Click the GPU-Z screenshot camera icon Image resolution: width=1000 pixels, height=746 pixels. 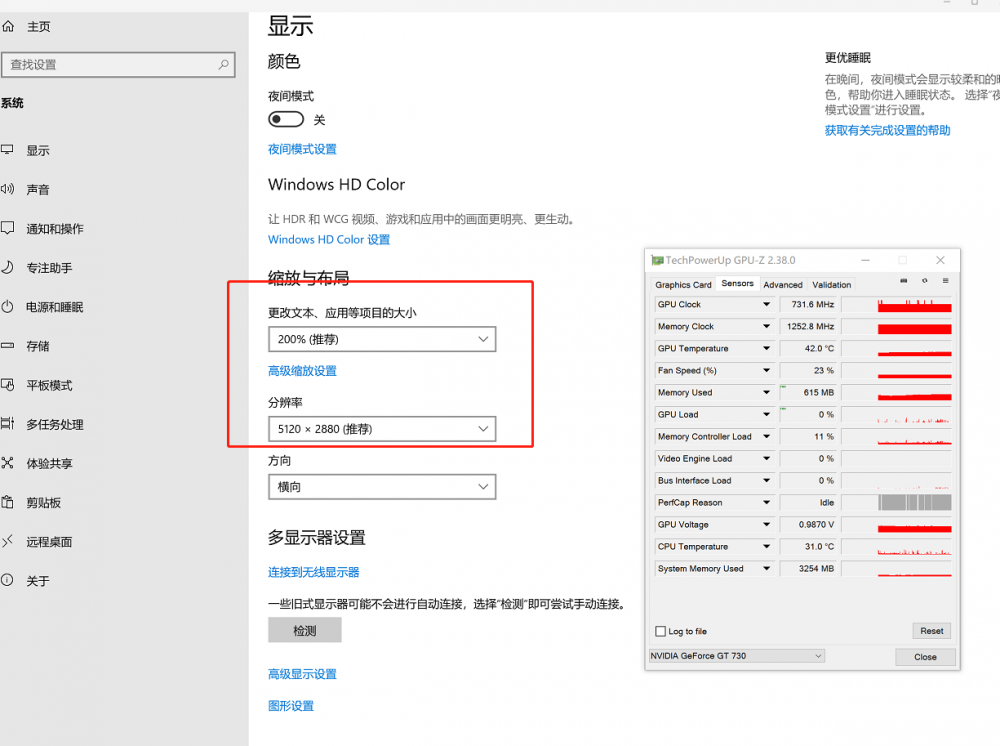pos(904,281)
